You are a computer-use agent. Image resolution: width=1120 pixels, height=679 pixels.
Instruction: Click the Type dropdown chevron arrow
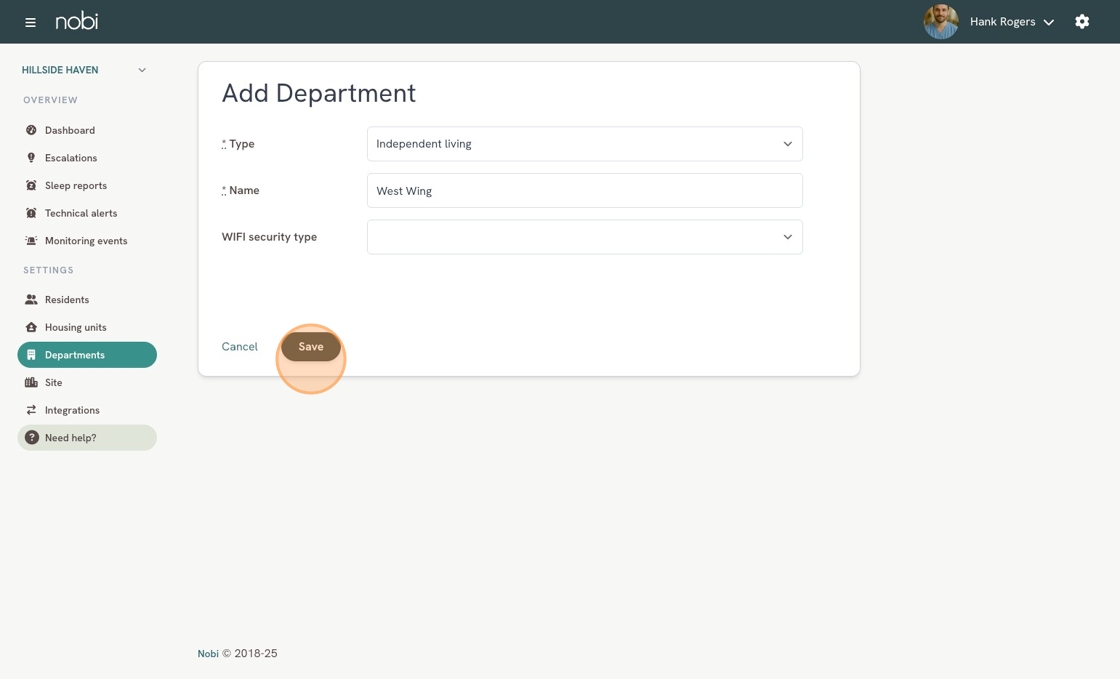coord(787,144)
